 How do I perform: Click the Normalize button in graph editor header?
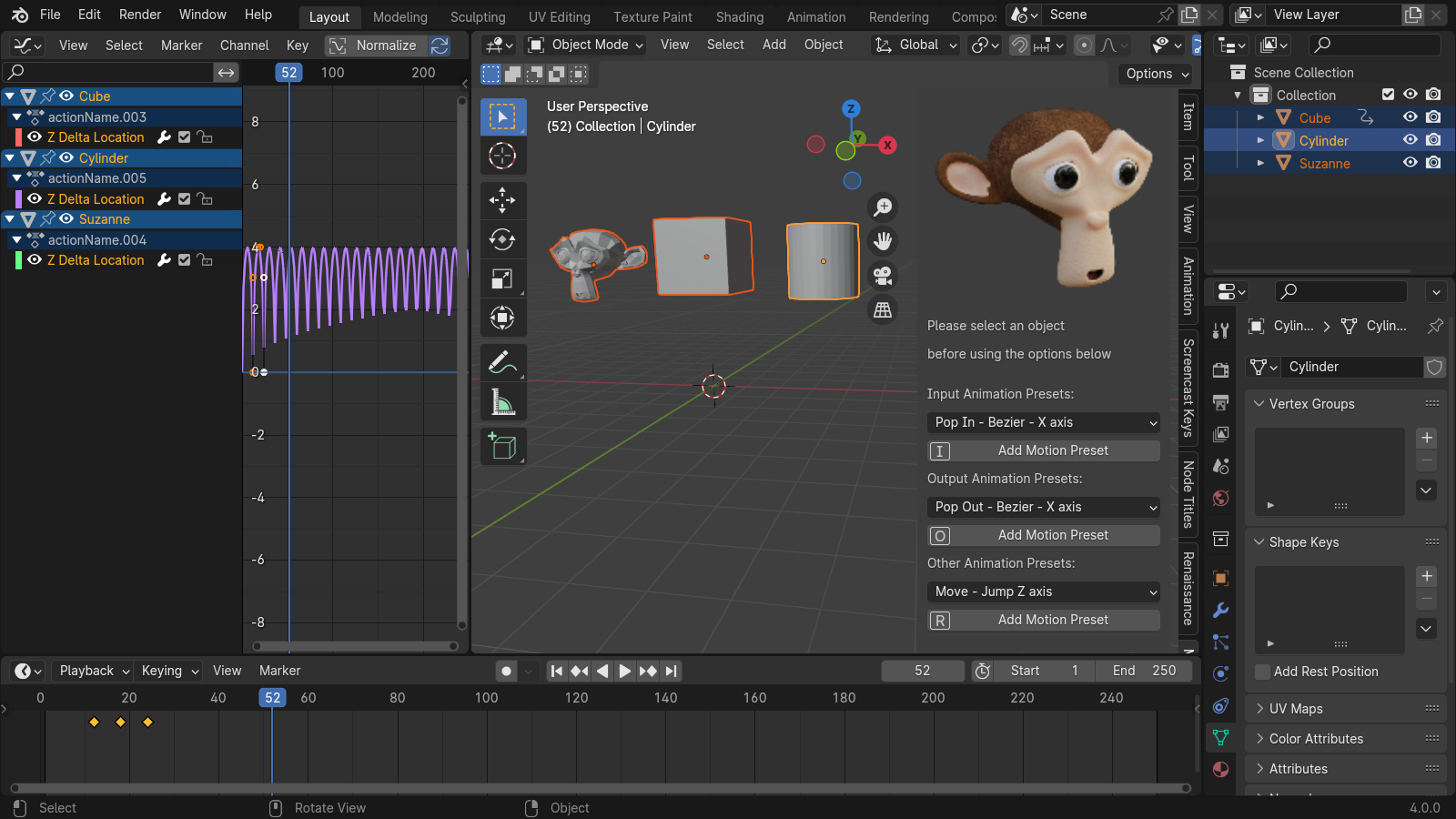click(x=376, y=45)
